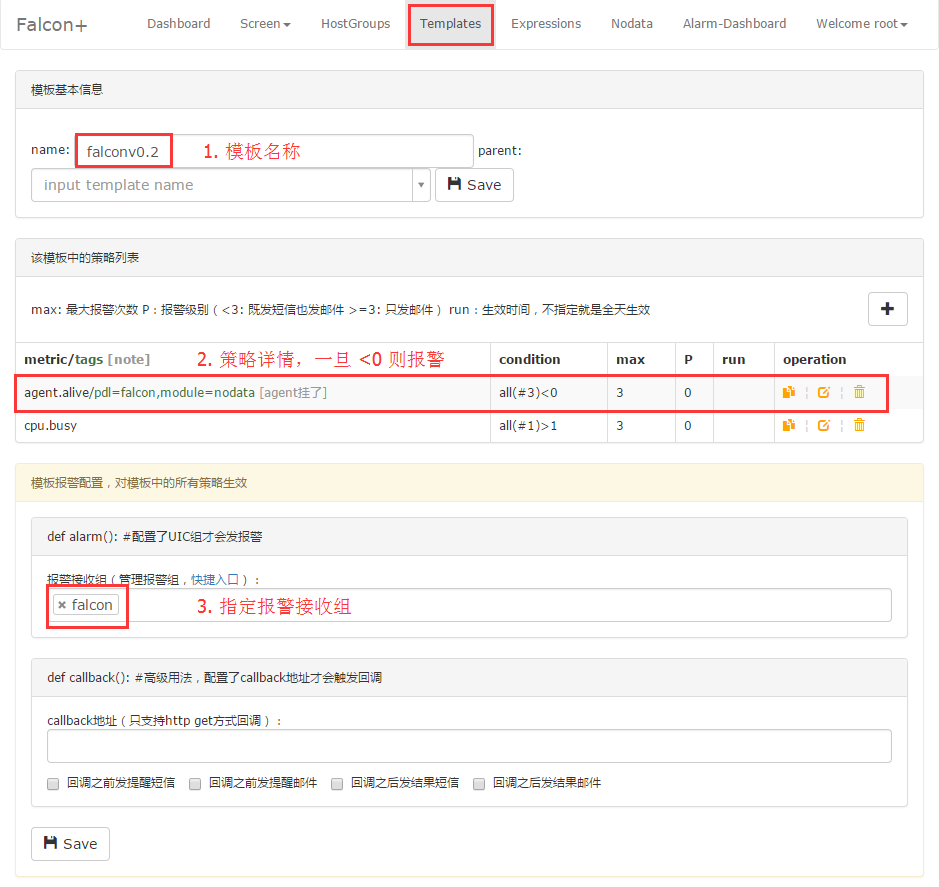This screenshot has width=939, height=887.
Task: Switch to the HostGroups tab
Action: pos(355,24)
